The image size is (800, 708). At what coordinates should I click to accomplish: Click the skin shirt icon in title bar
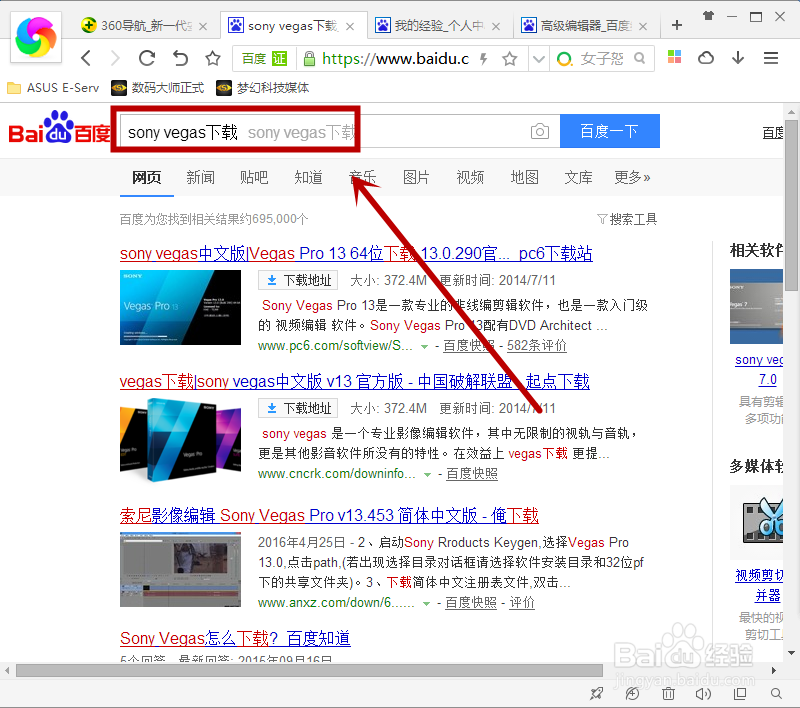click(x=708, y=16)
